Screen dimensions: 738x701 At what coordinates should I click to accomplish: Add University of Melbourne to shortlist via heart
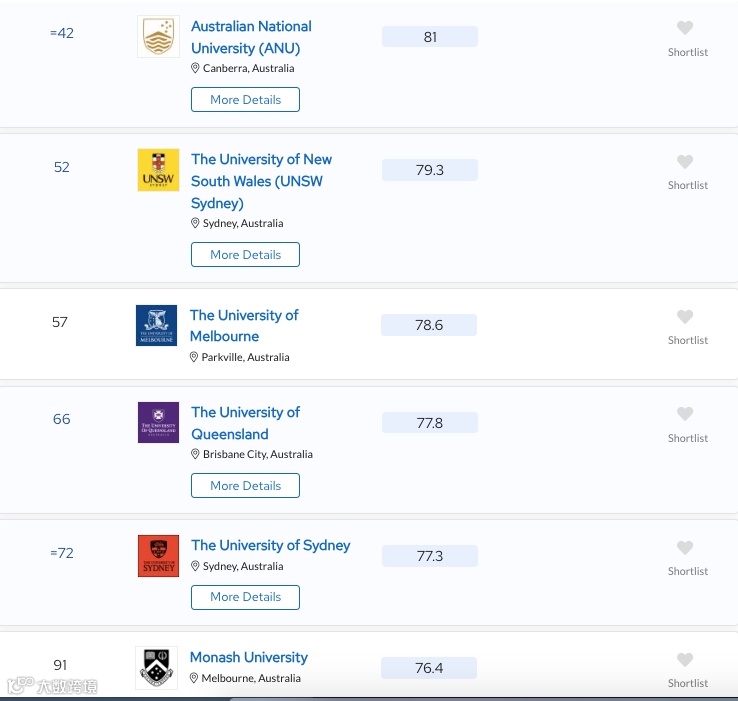[x=685, y=316]
